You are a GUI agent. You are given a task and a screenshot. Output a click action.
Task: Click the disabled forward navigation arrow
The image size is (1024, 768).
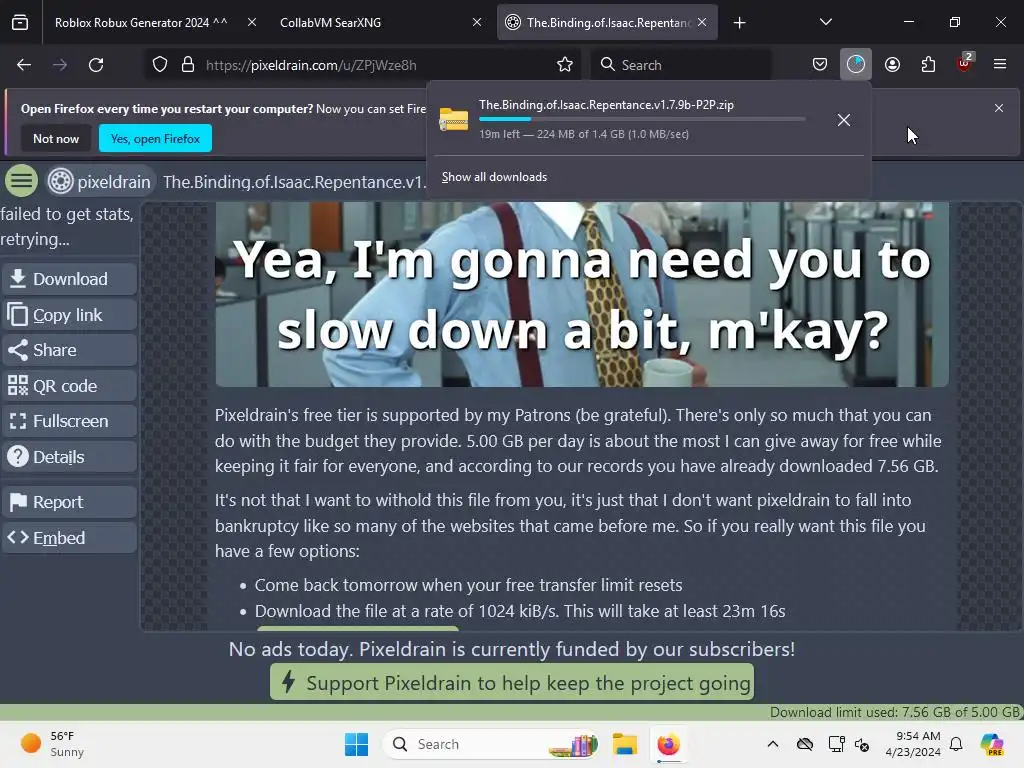tap(60, 65)
